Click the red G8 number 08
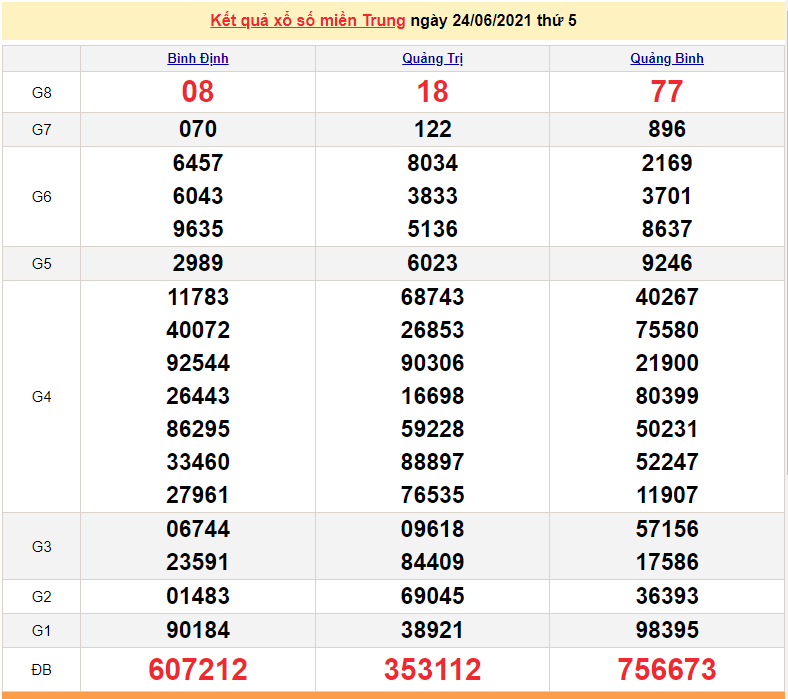 coord(198,92)
